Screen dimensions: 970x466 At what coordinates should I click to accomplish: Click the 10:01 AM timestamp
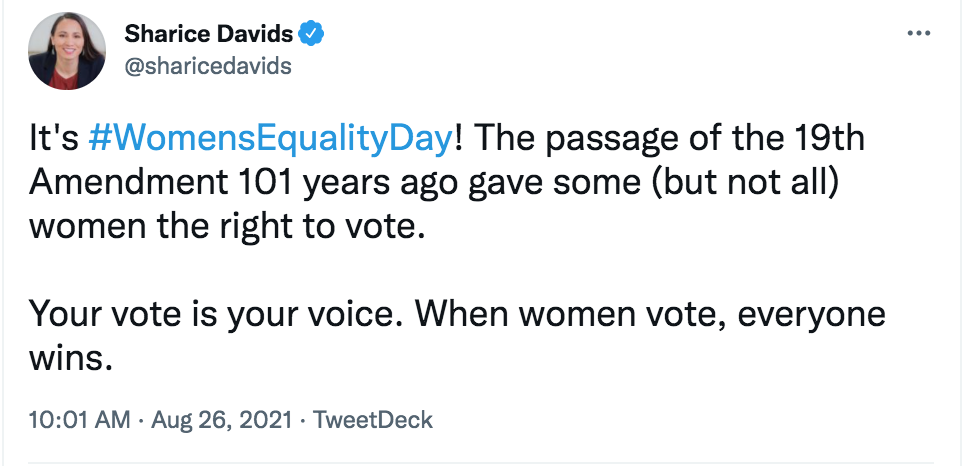point(80,419)
